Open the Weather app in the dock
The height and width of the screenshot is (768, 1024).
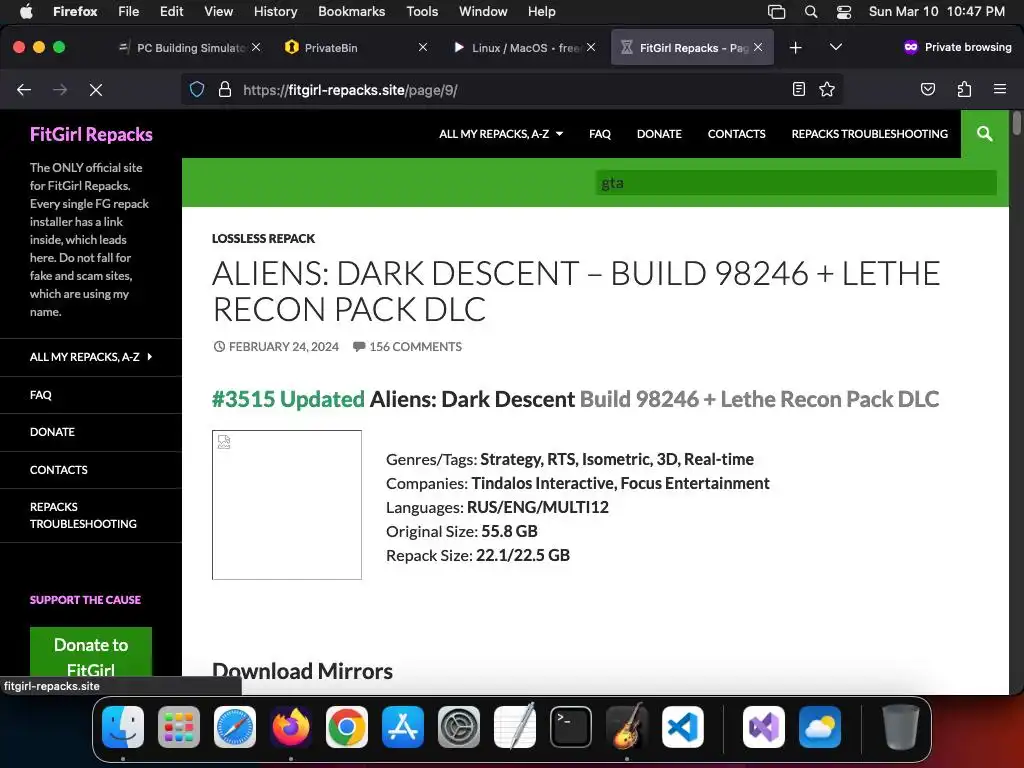pos(820,727)
